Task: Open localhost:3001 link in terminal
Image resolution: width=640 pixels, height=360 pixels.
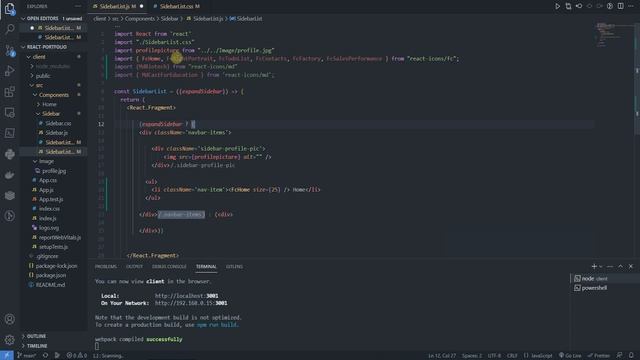Action: [x=187, y=296]
